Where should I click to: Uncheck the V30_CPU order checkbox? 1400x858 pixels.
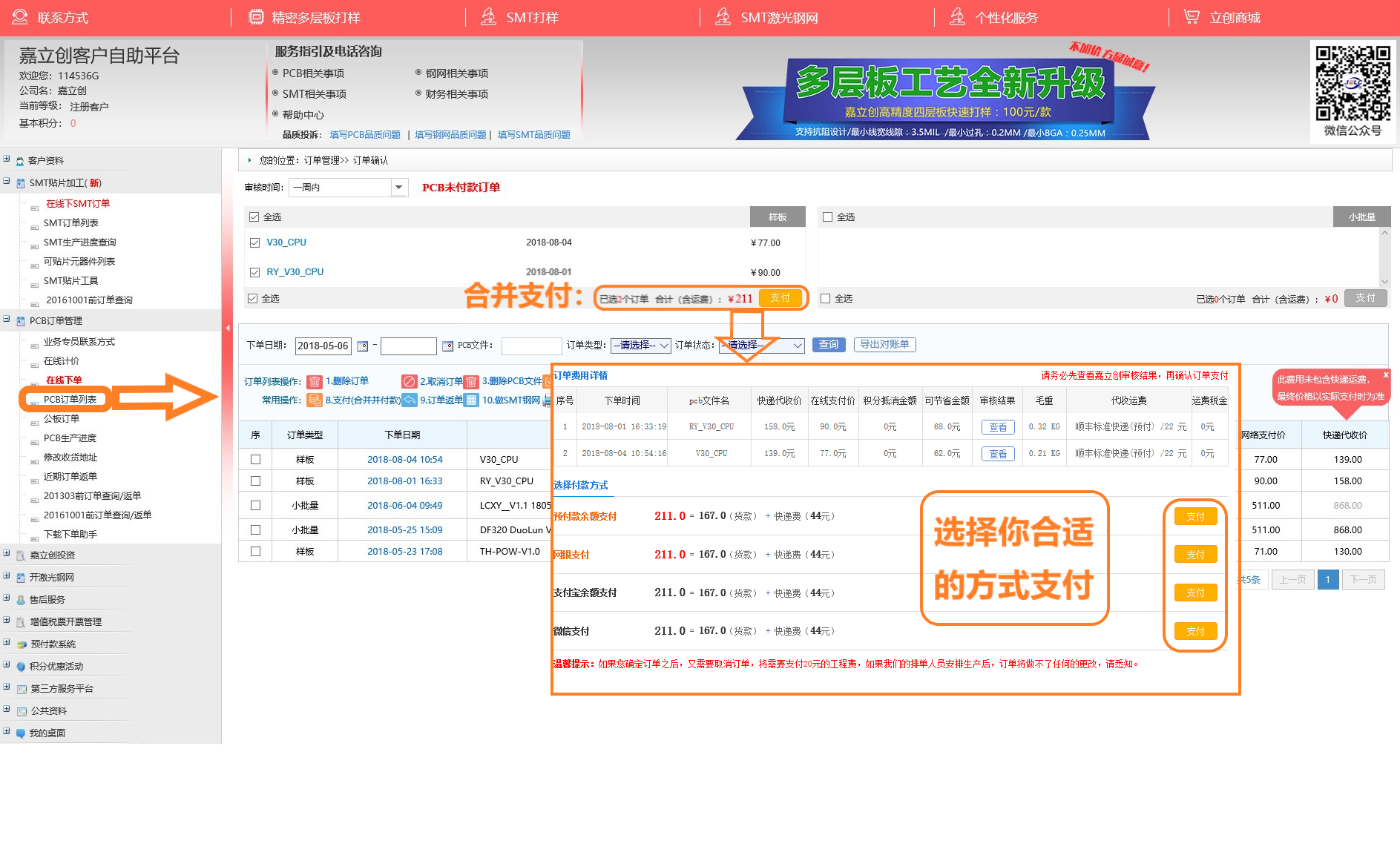(254, 242)
